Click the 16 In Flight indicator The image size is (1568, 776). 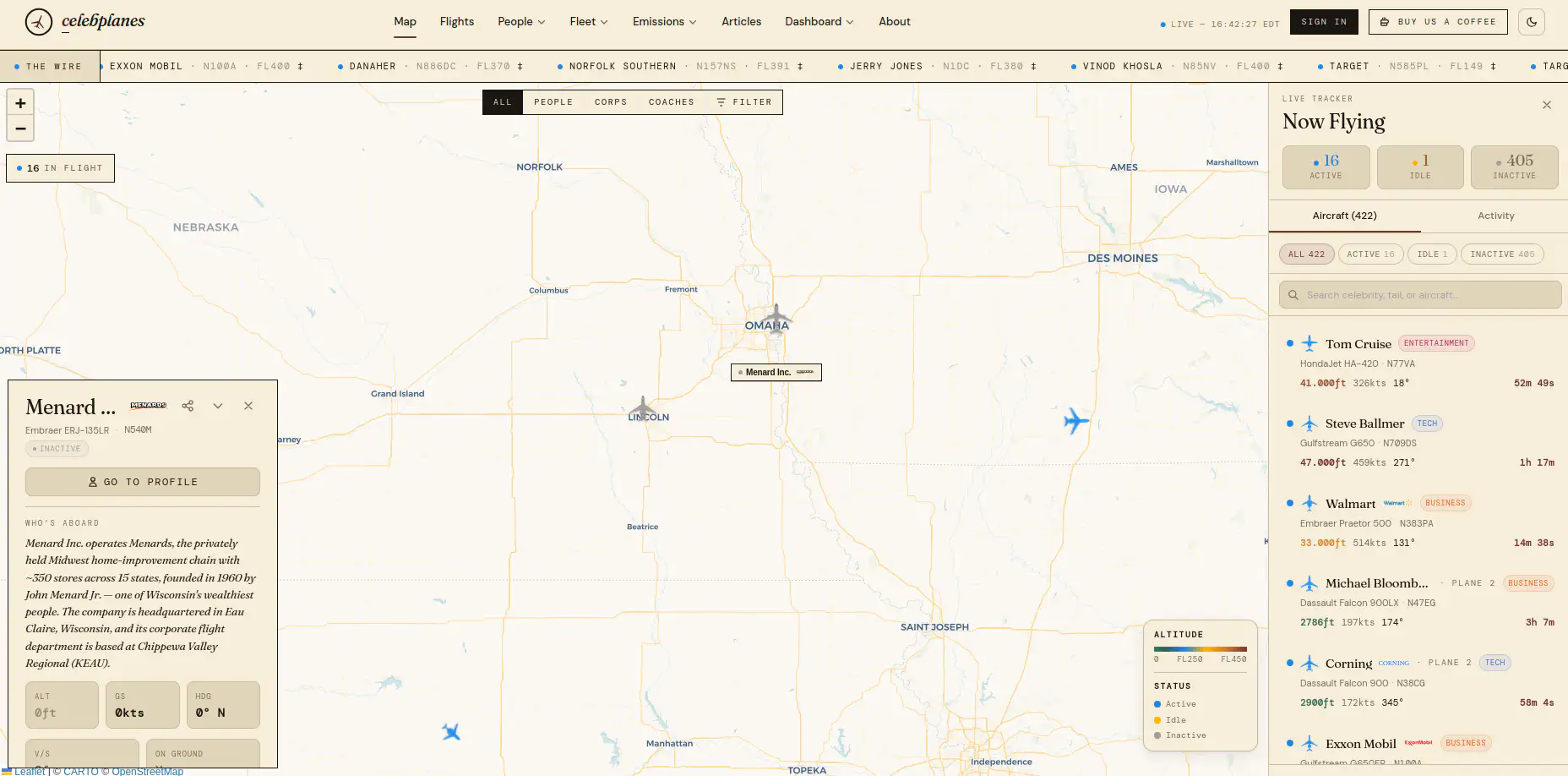pyautogui.click(x=60, y=168)
